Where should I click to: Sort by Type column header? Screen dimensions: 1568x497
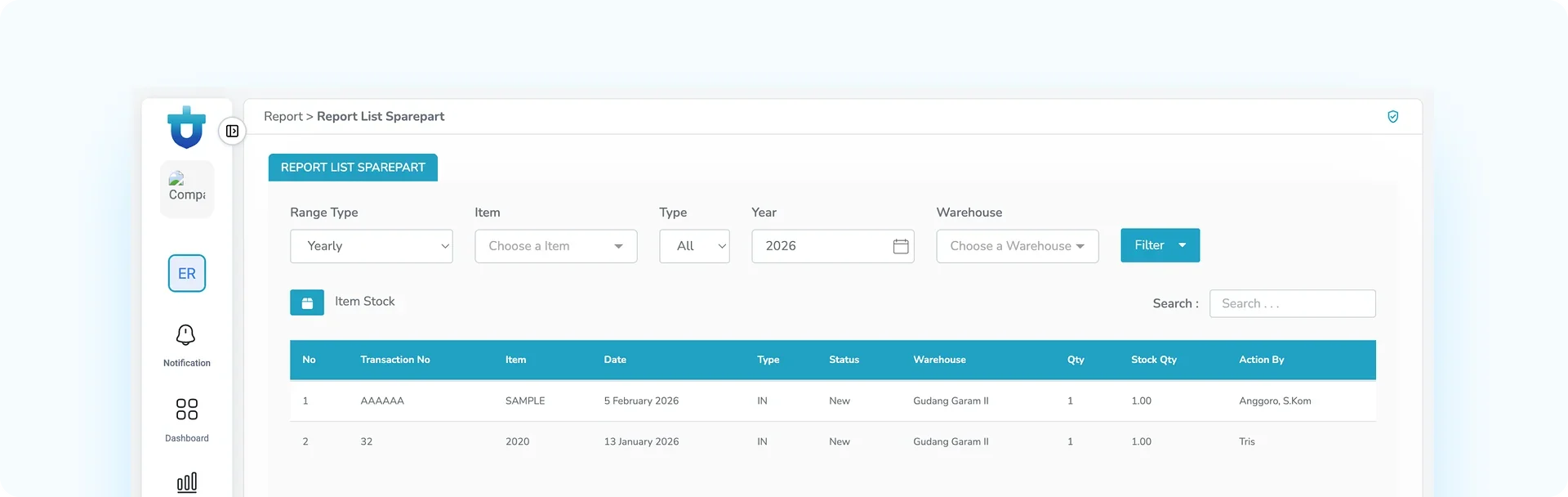pos(768,360)
